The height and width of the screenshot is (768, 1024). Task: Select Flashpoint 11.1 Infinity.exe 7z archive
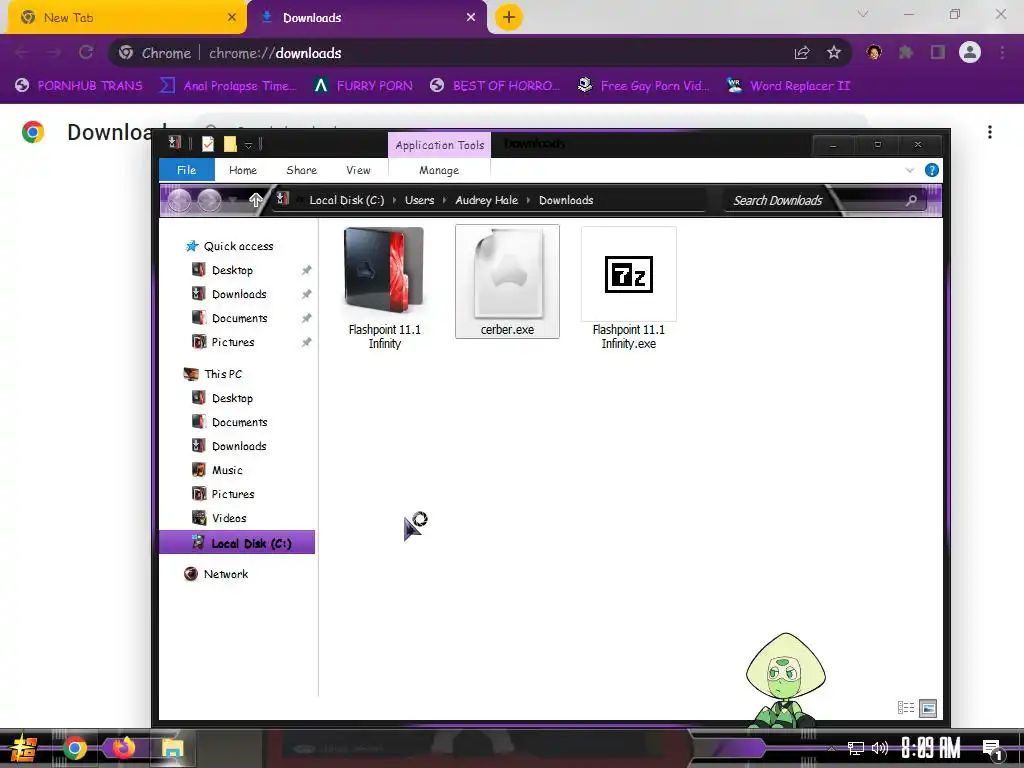tap(628, 287)
